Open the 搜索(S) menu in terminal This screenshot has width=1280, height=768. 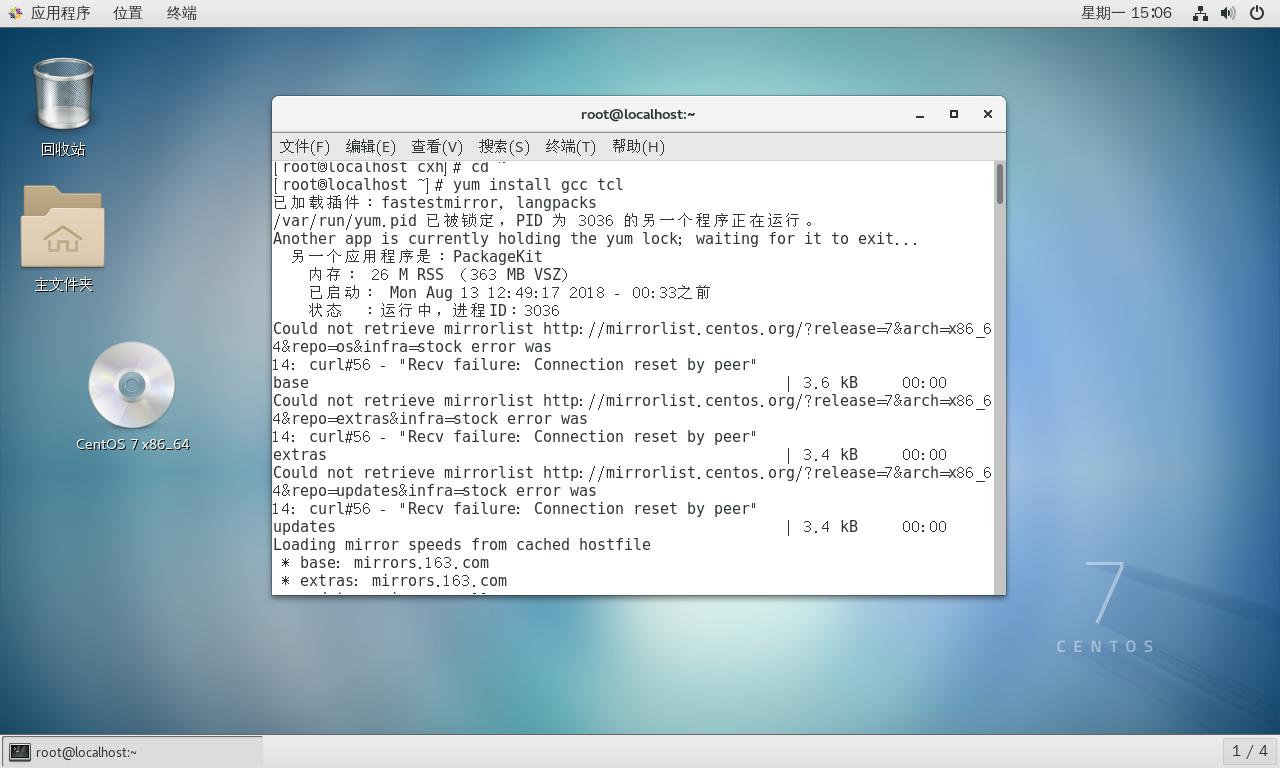(504, 147)
